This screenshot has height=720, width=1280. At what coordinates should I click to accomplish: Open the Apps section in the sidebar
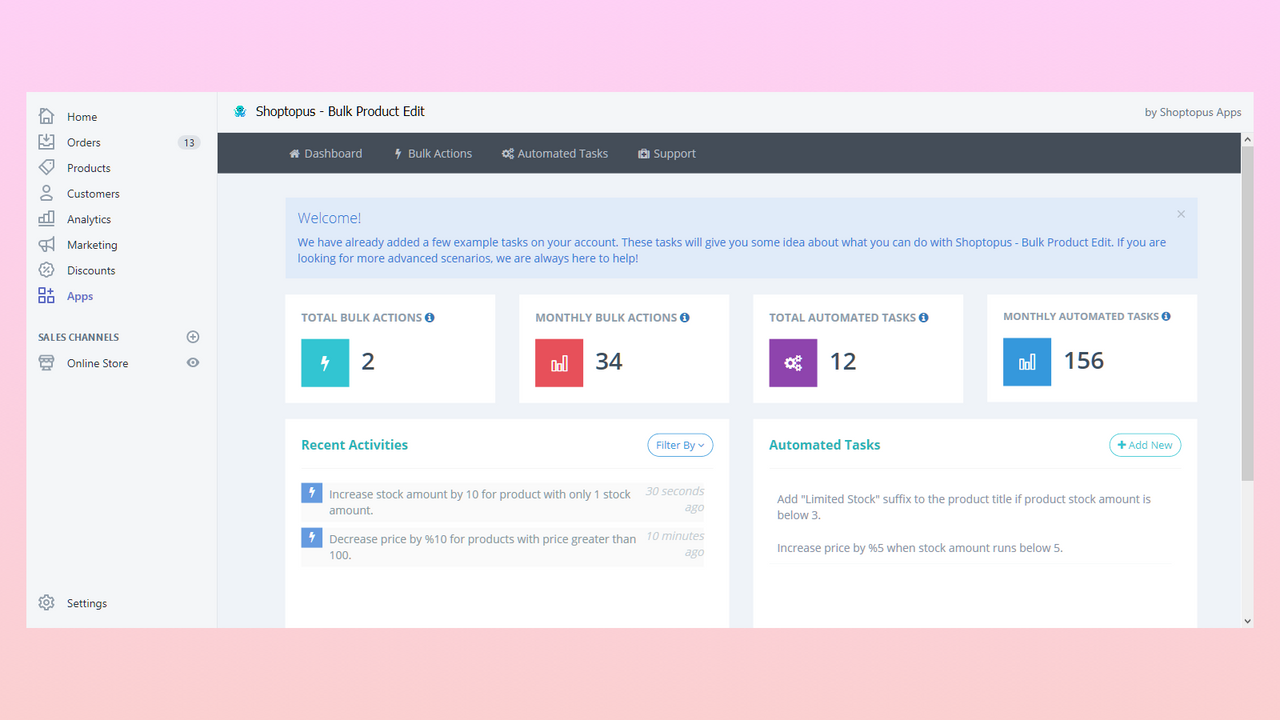[78, 295]
